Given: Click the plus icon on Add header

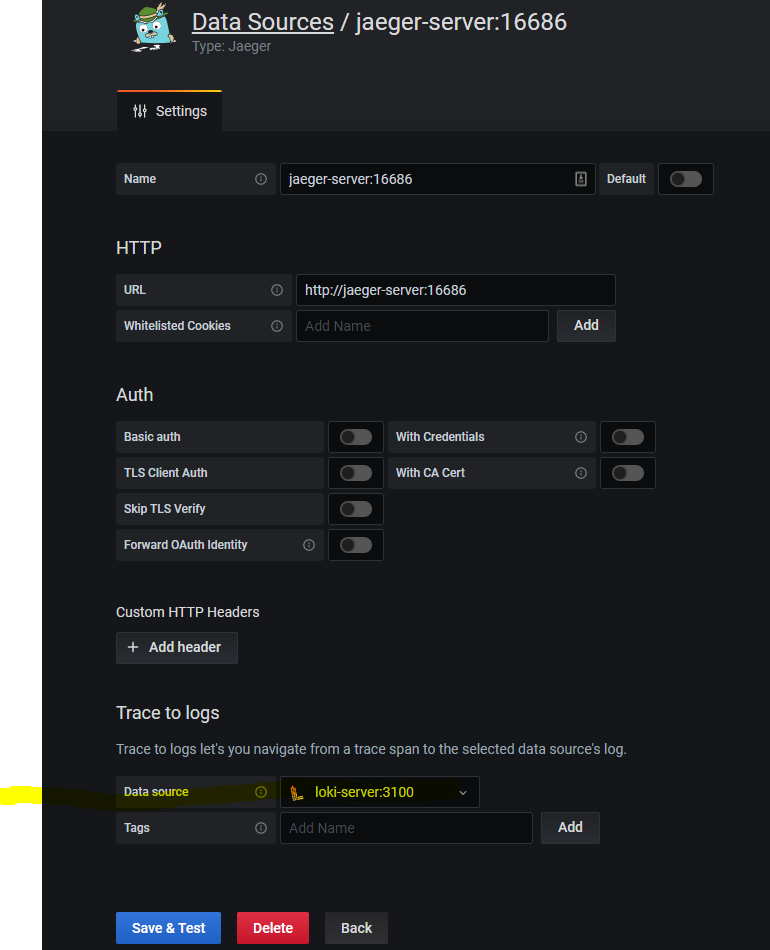Looking at the screenshot, I should pos(133,647).
